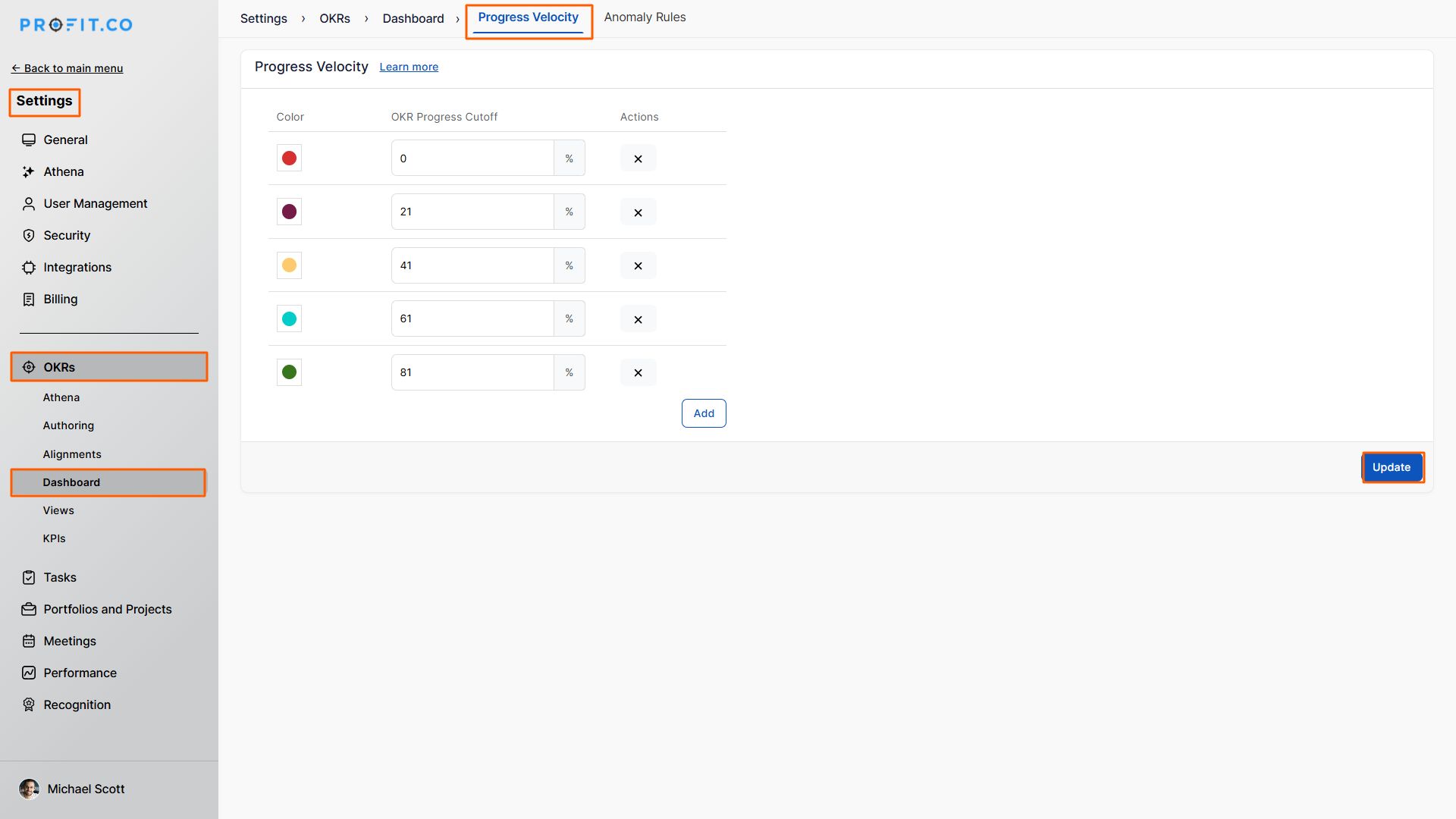This screenshot has height=819, width=1456.
Task: Remove the 81% cutoff row
Action: pyautogui.click(x=638, y=373)
